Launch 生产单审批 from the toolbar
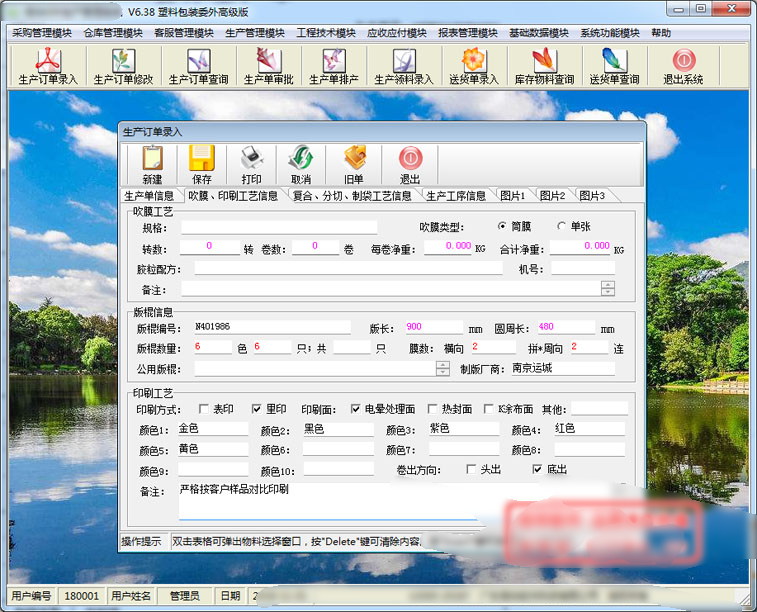 coord(268,66)
